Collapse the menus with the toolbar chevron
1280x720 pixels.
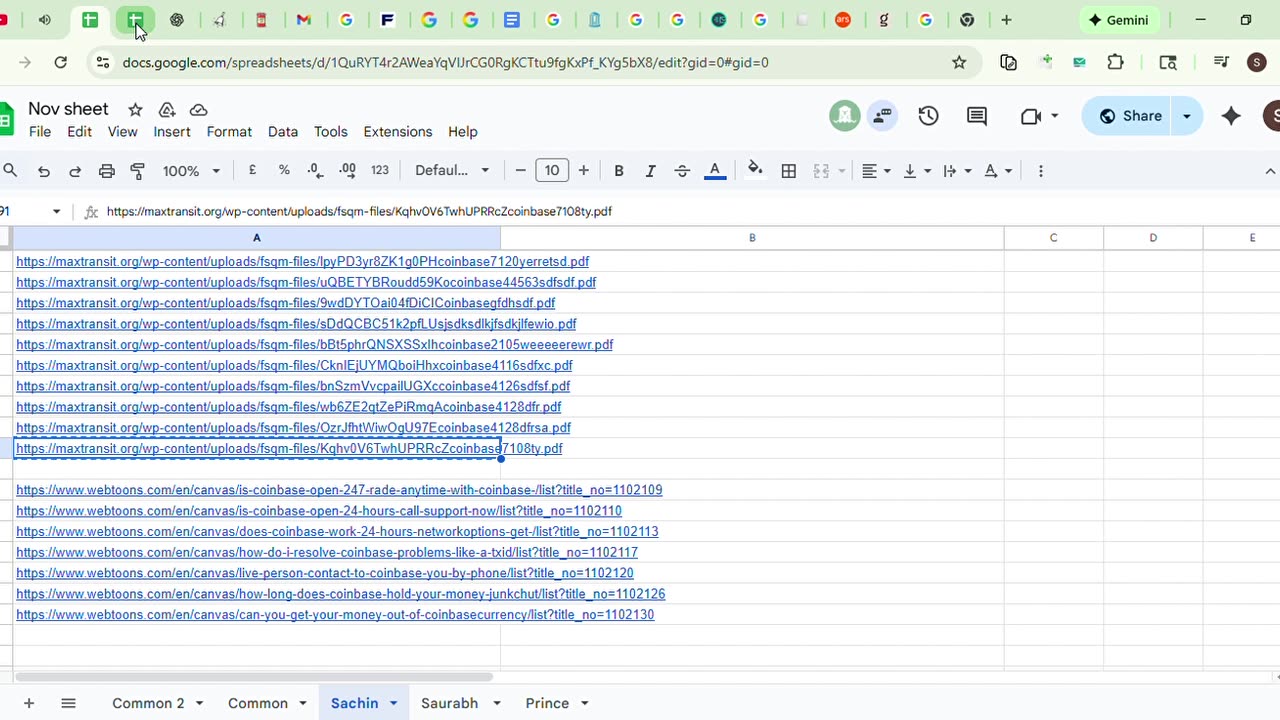pyautogui.click(x=1270, y=171)
